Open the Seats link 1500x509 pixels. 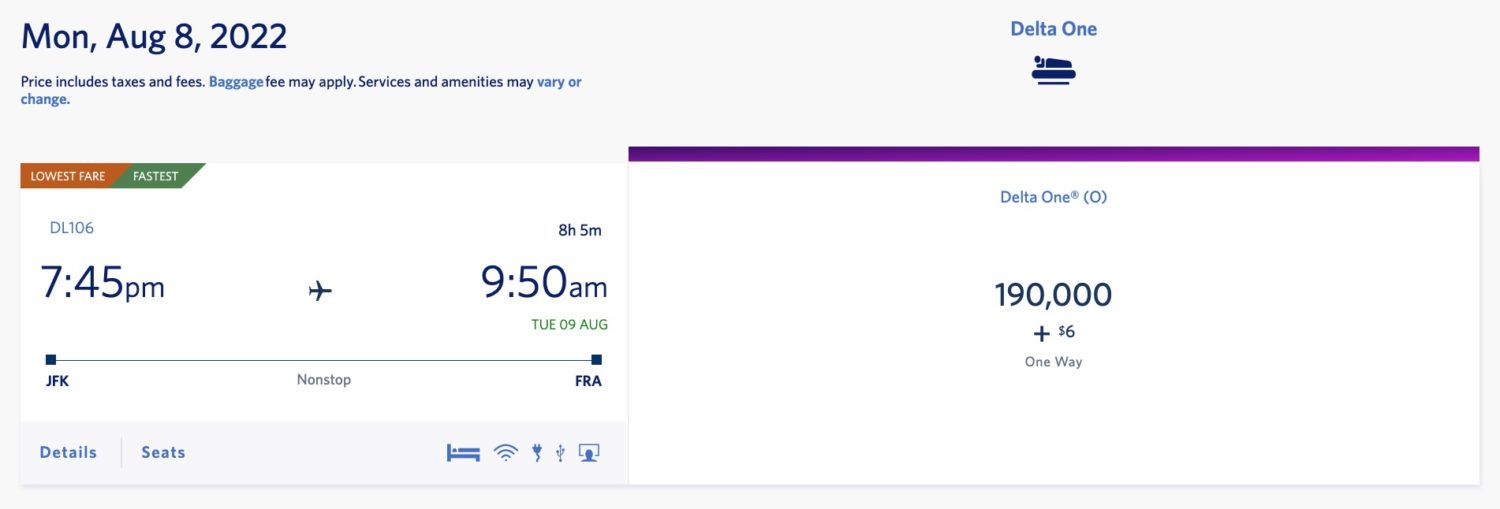pos(163,452)
